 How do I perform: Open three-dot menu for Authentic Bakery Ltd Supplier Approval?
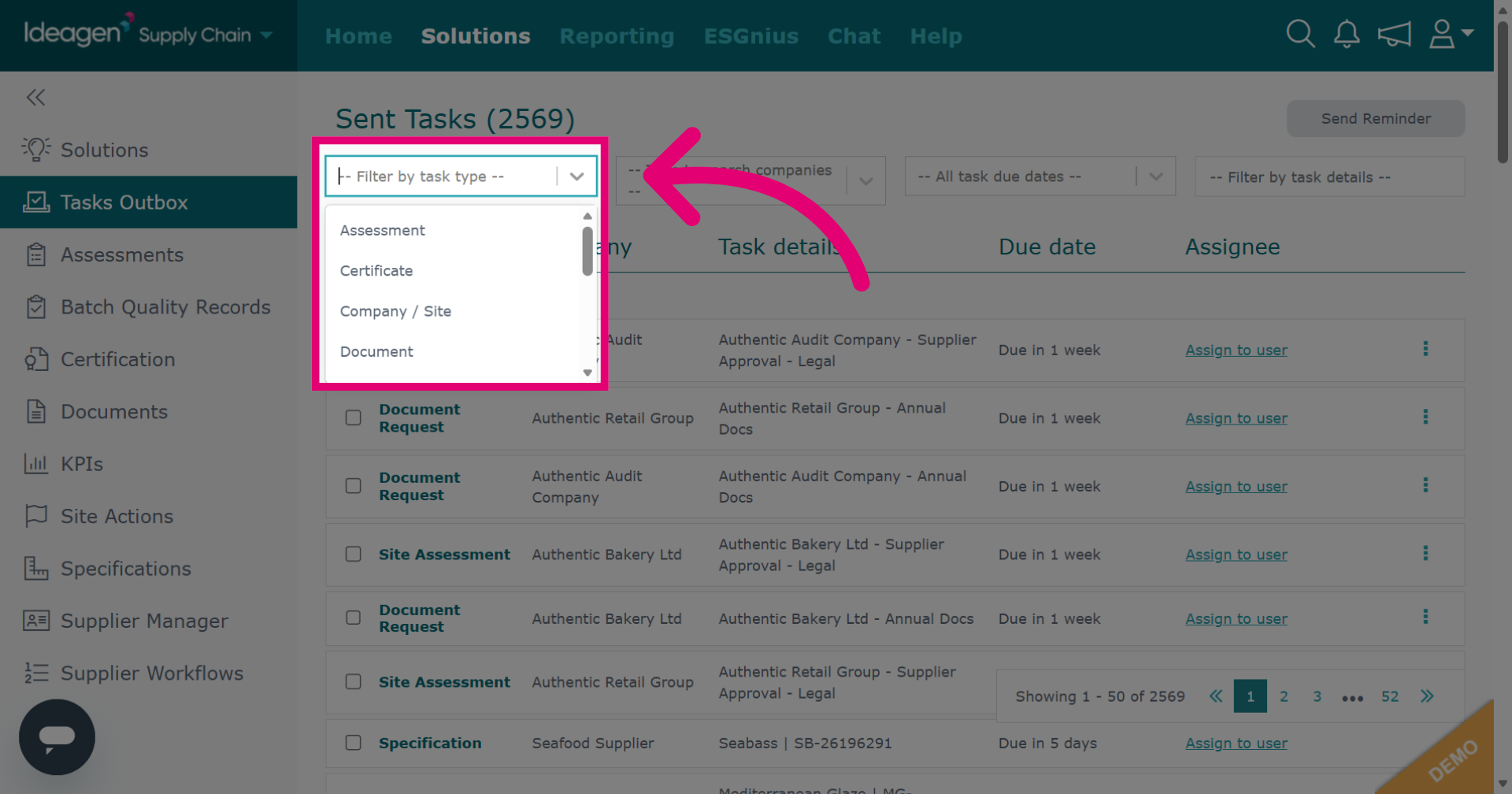point(1425,554)
